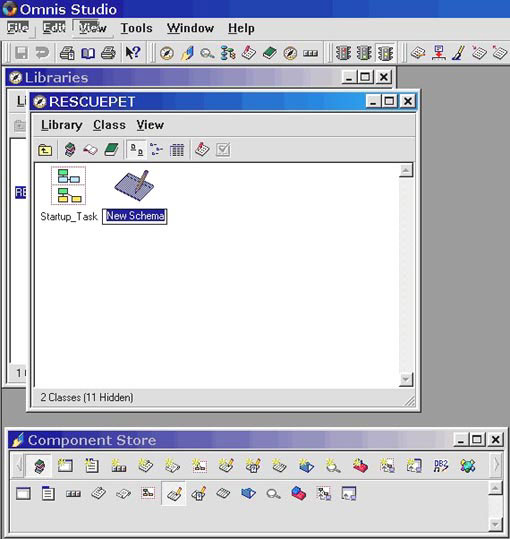
Task: Click the three-box toolbar icon in main toolbar
Action: pos(310,53)
